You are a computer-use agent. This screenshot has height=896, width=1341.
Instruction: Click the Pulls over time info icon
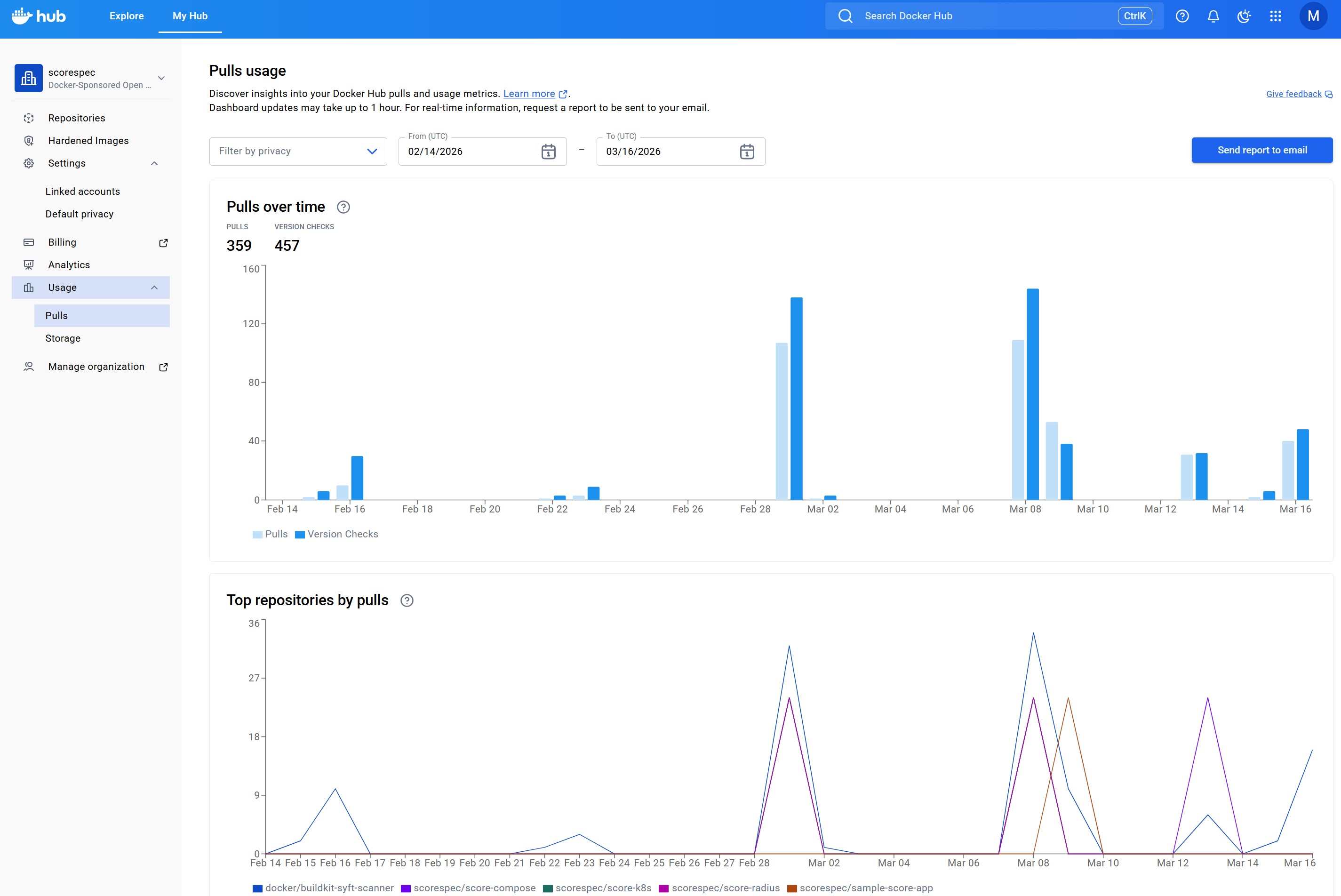343,207
